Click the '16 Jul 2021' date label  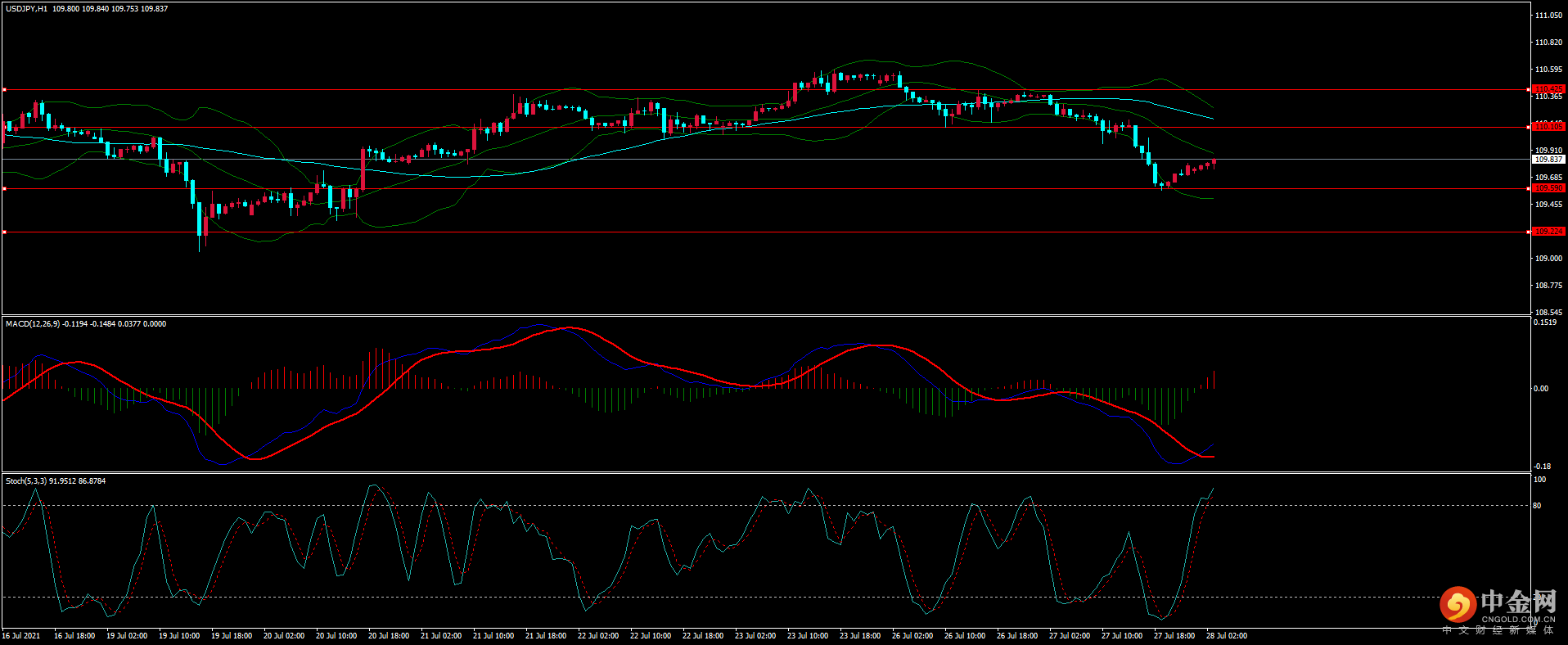(x=21, y=636)
